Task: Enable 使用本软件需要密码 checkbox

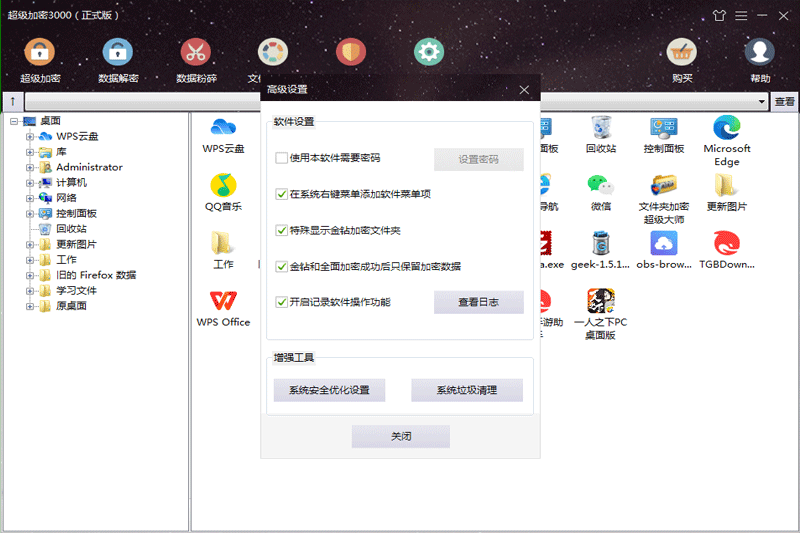Action: tap(282, 158)
